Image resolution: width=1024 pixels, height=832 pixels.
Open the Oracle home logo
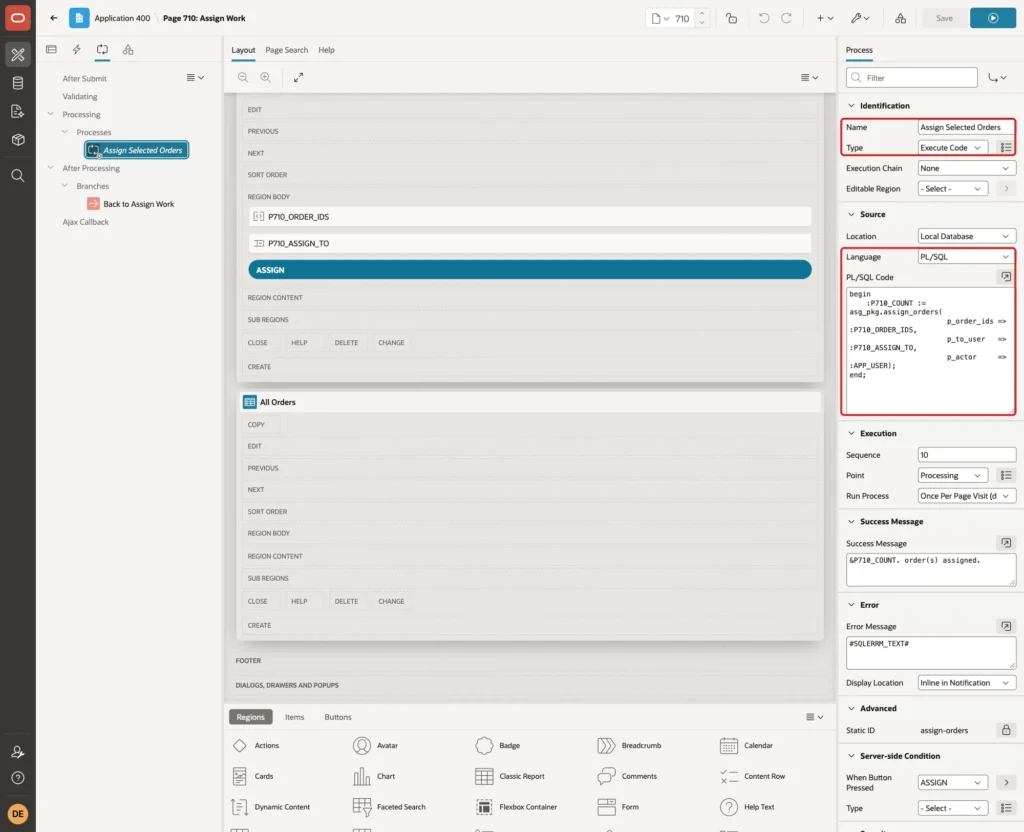[x=18, y=18]
